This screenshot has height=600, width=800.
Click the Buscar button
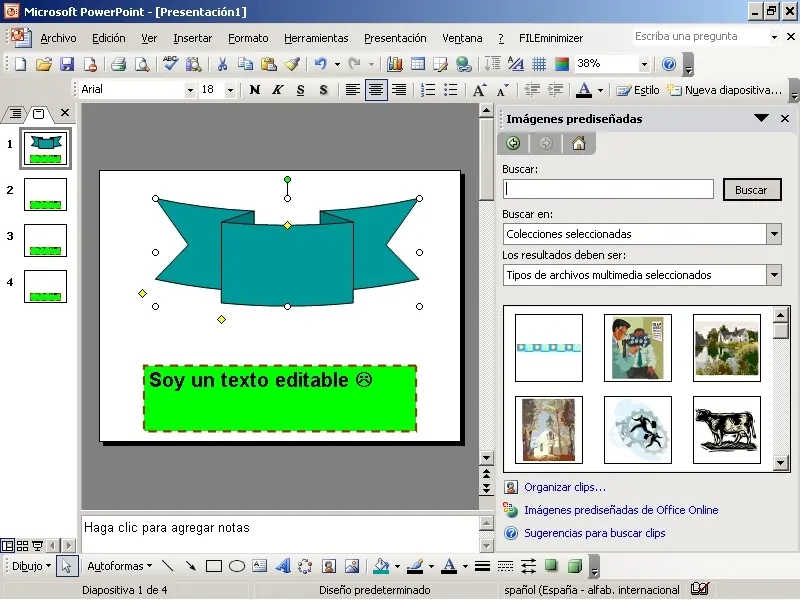(x=751, y=189)
